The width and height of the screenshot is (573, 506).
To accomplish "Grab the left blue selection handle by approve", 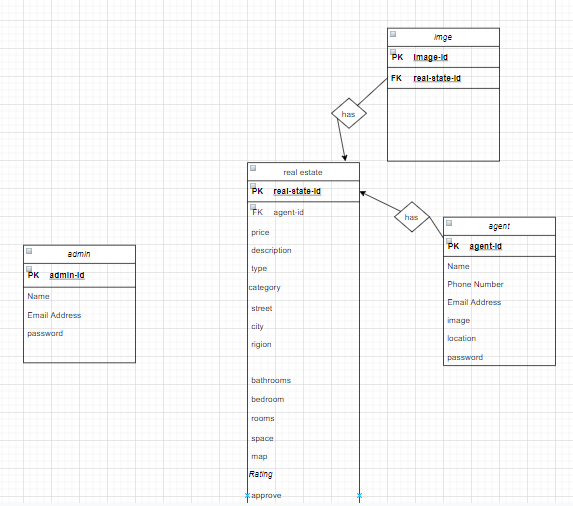I will [x=247, y=495].
